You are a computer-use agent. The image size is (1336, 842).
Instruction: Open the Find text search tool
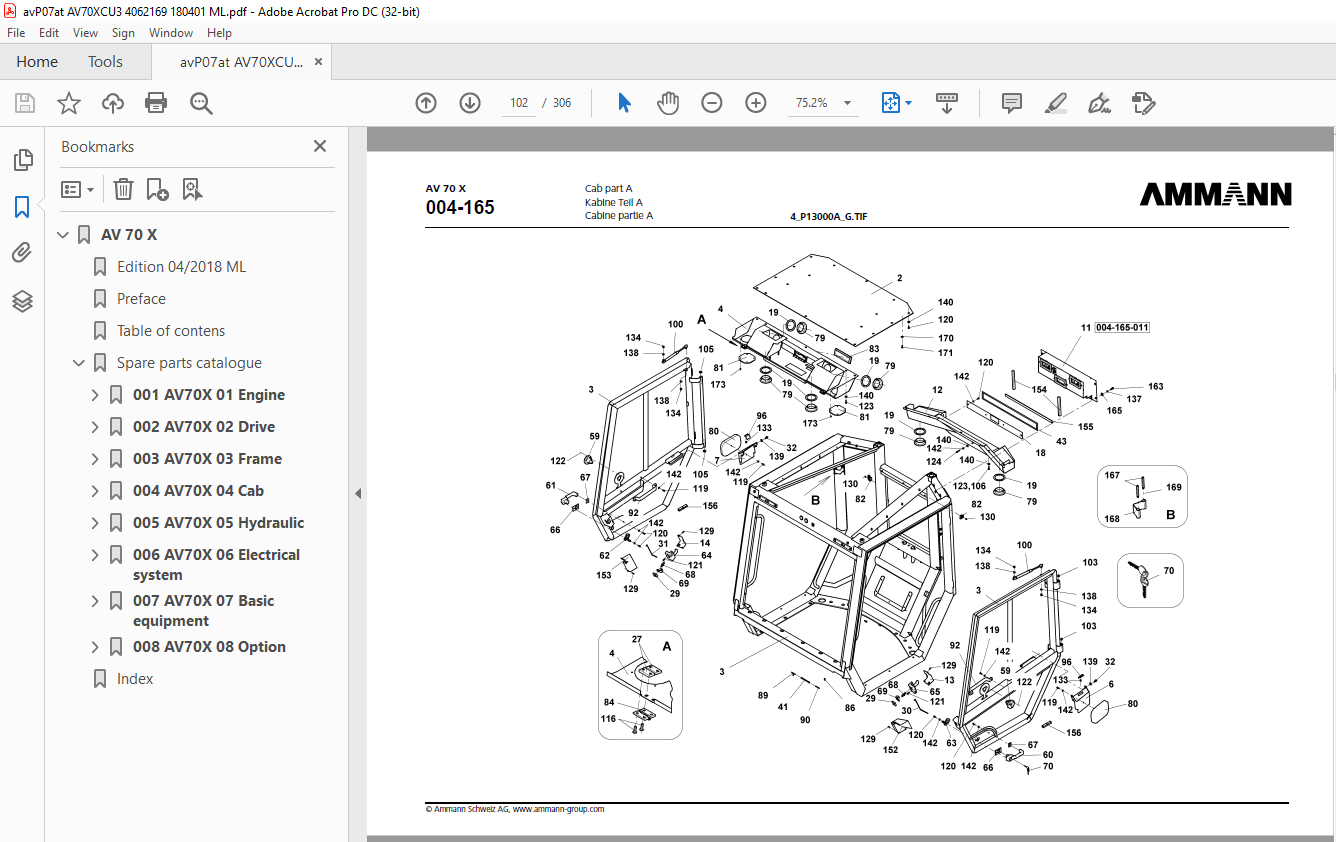click(202, 103)
